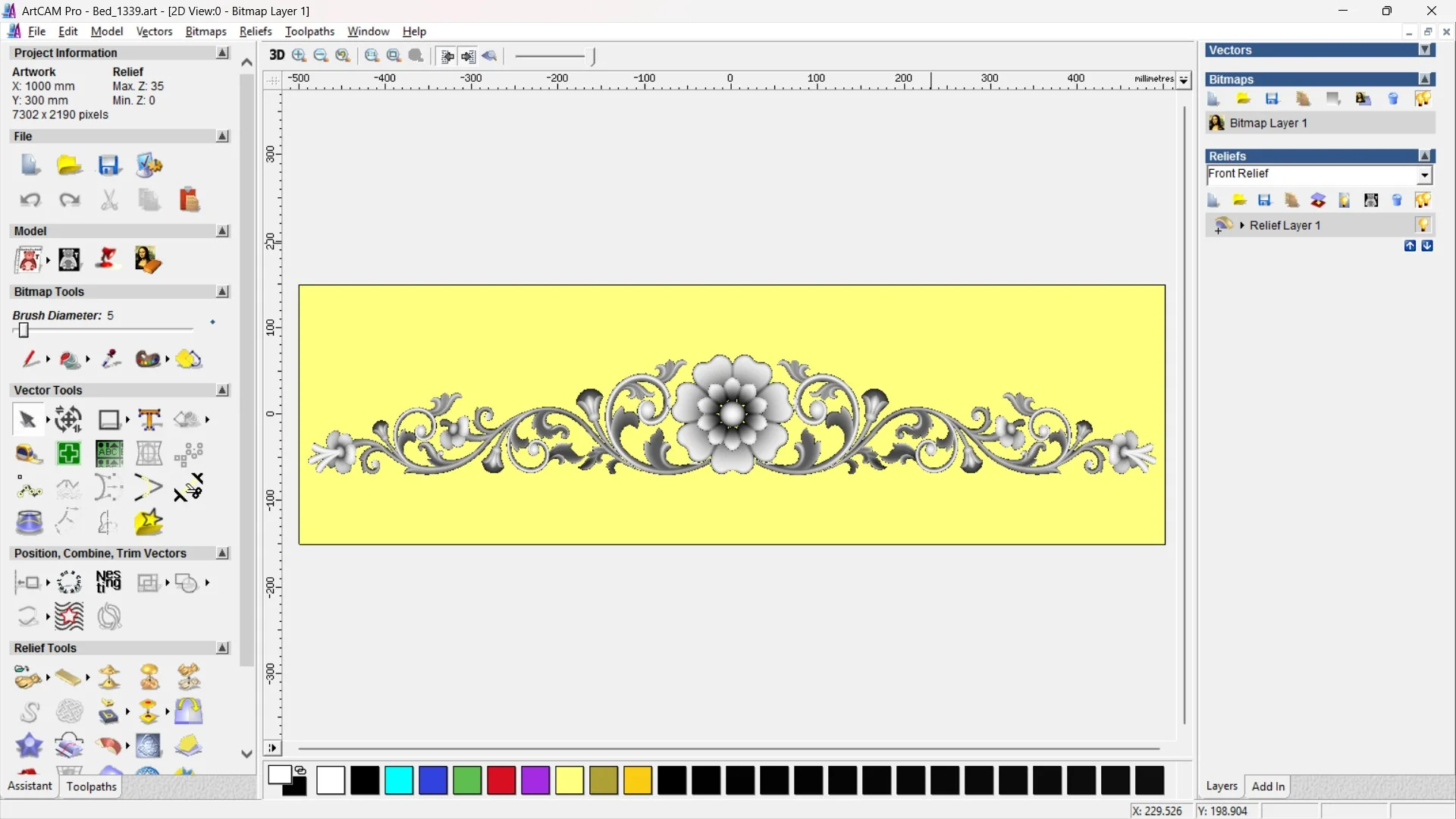Select Bitmap Layer 1
The width and height of the screenshot is (1456, 819).
[1268, 123]
